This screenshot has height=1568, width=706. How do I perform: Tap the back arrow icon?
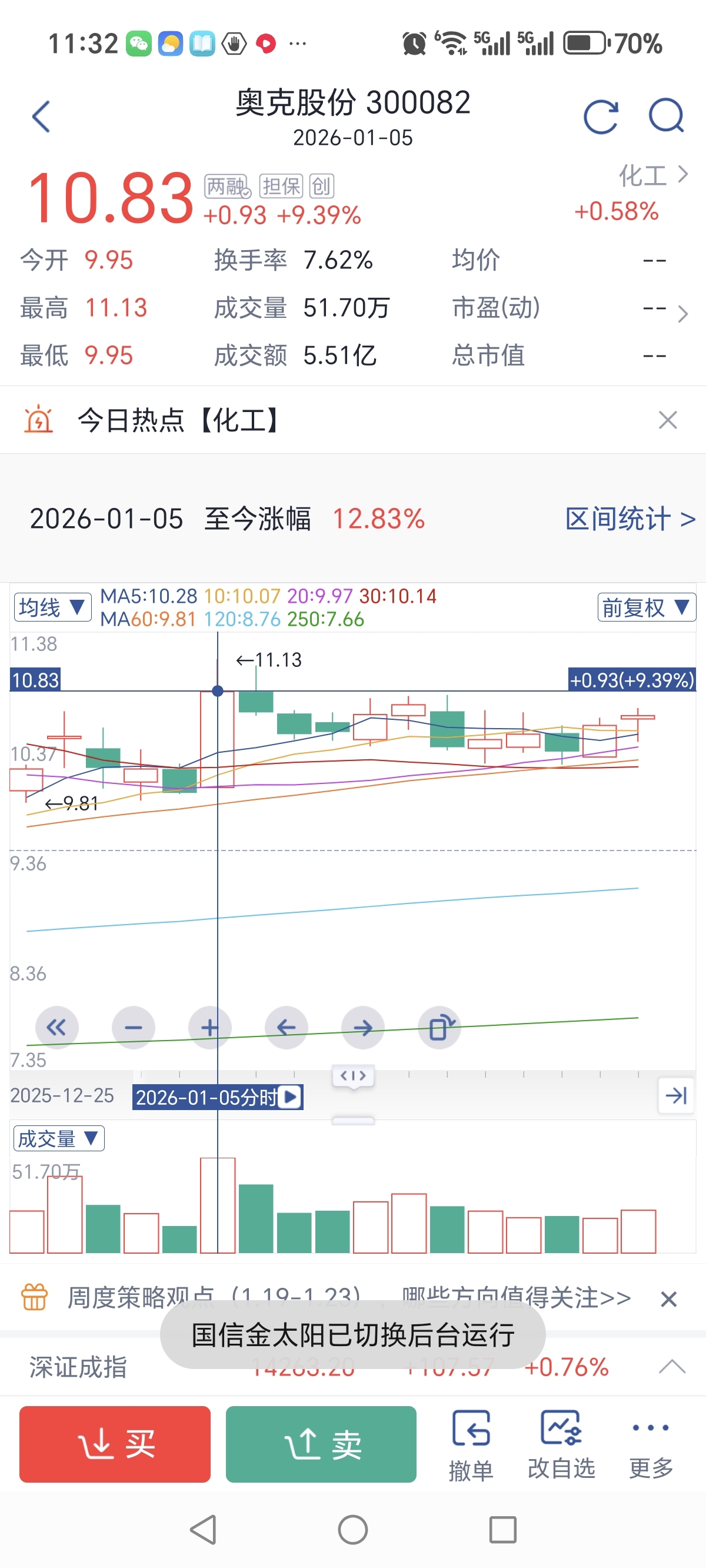41,117
